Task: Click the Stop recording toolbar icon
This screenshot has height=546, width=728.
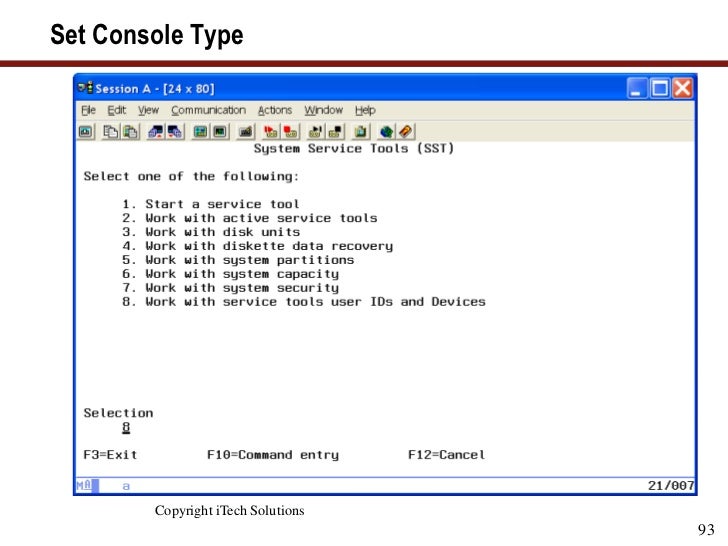Action: coord(290,132)
